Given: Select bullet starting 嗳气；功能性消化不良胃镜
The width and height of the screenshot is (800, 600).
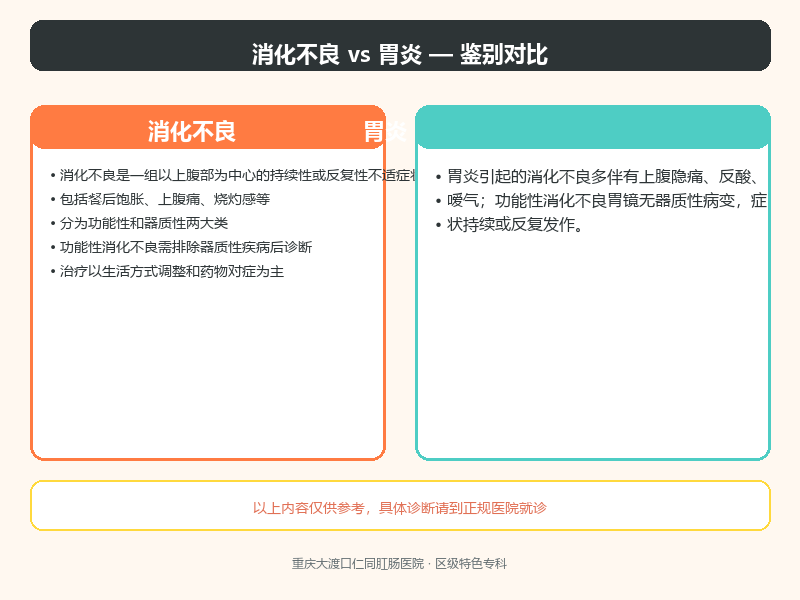Looking at the screenshot, I should pyautogui.click(x=601, y=201).
